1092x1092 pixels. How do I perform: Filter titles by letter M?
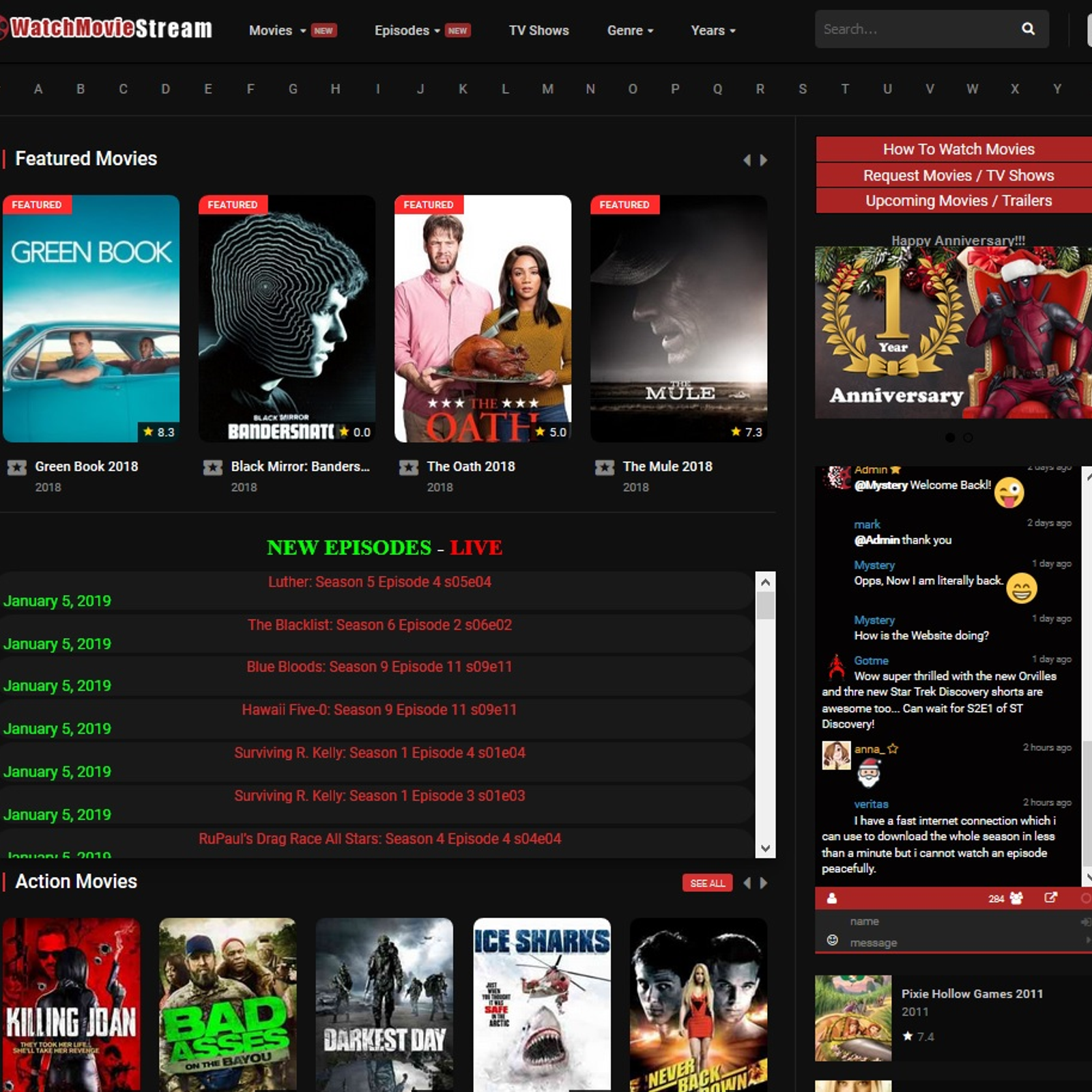point(547,89)
